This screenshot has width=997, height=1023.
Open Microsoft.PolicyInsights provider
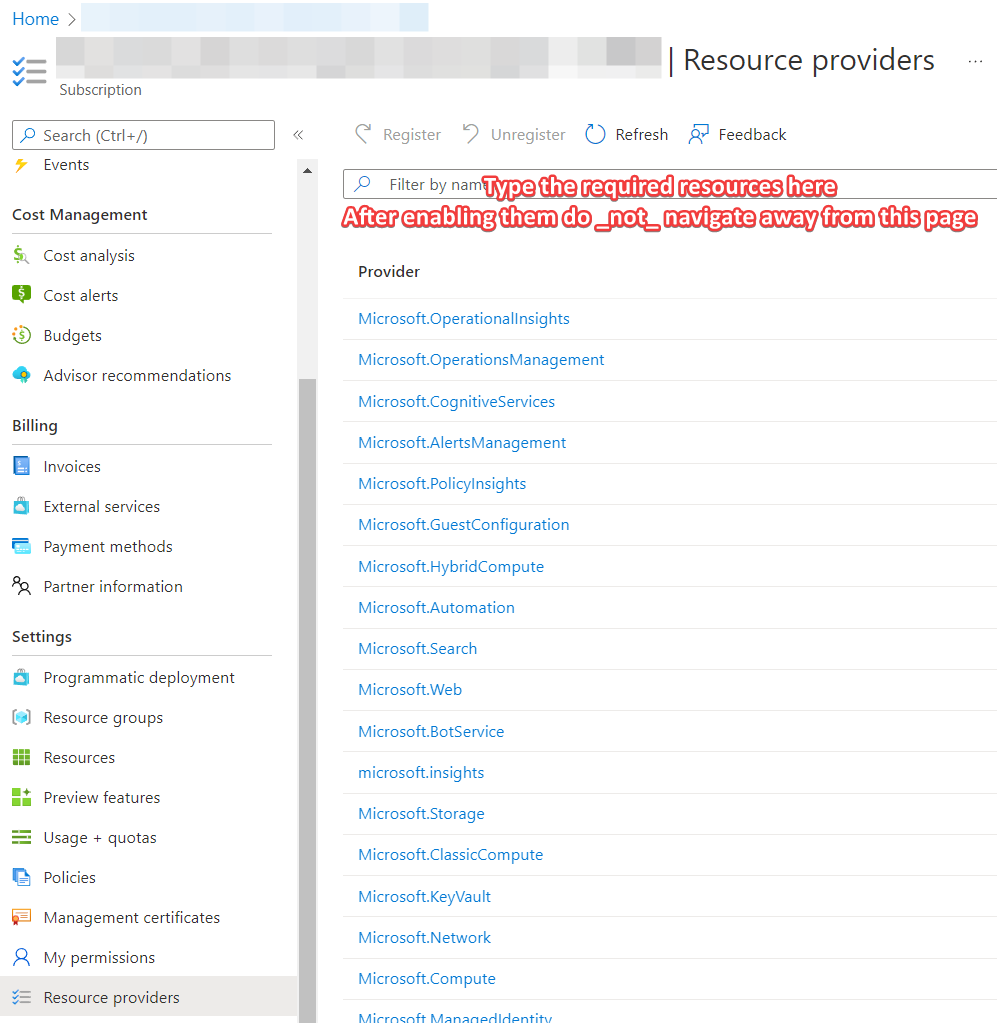coord(442,483)
